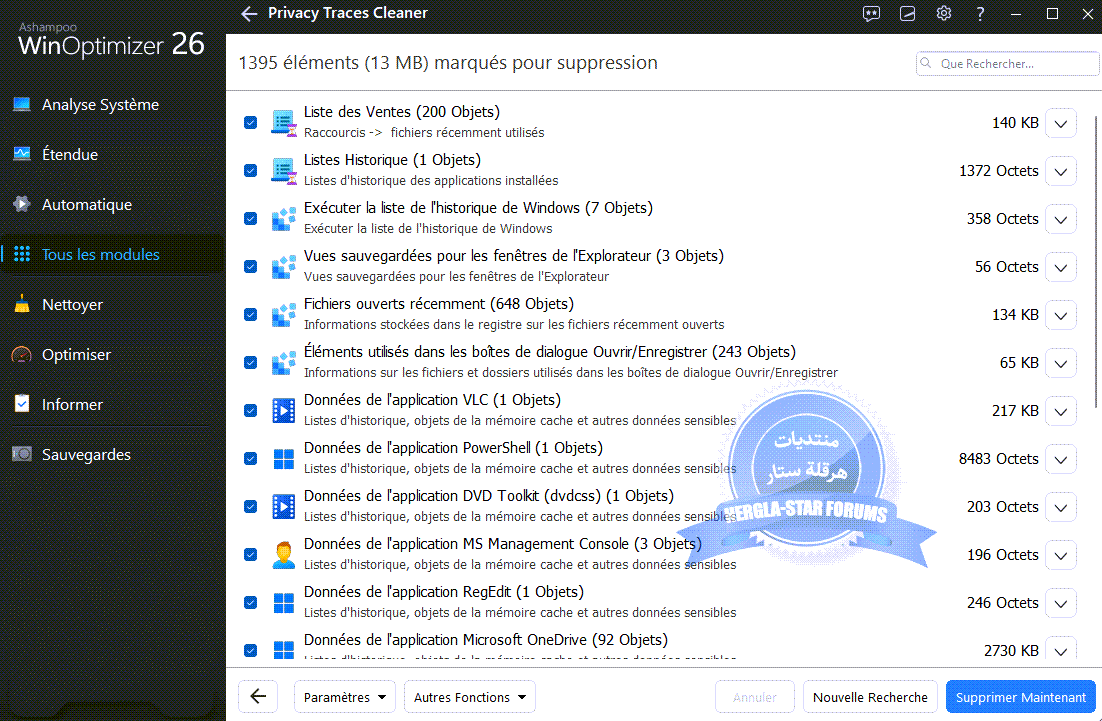This screenshot has width=1102, height=721.
Task: Click the Annuler button
Action: click(x=754, y=697)
